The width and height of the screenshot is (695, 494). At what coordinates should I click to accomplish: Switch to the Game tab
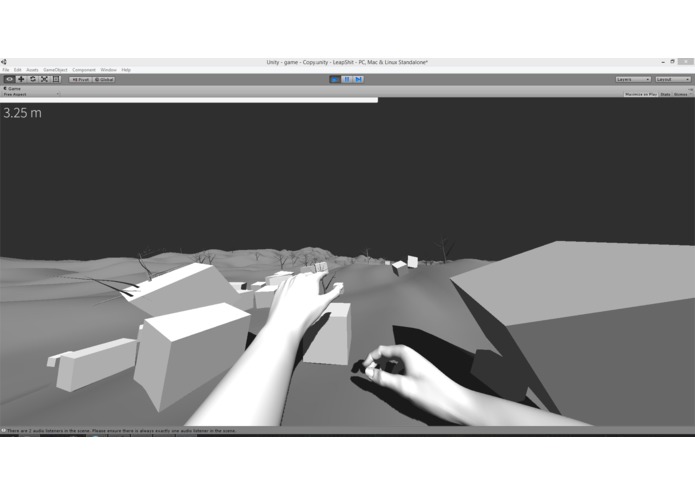[12, 89]
